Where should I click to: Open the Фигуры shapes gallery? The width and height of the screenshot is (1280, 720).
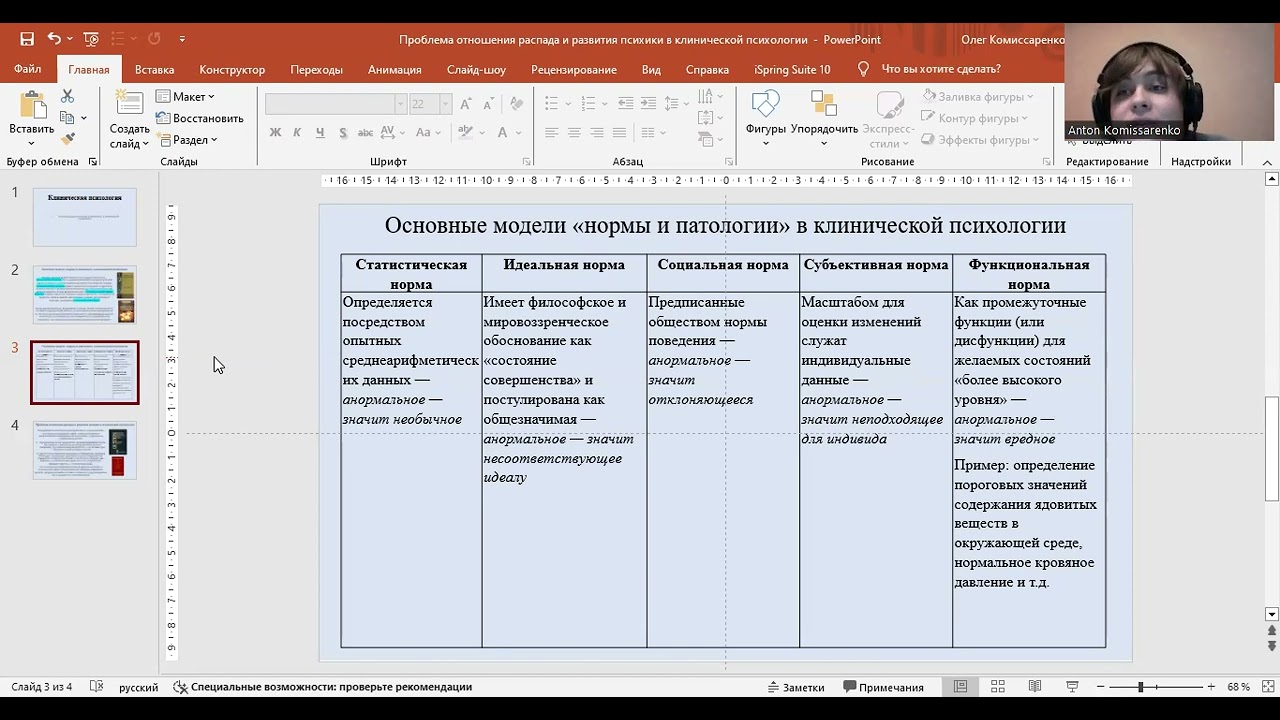(765, 116)
